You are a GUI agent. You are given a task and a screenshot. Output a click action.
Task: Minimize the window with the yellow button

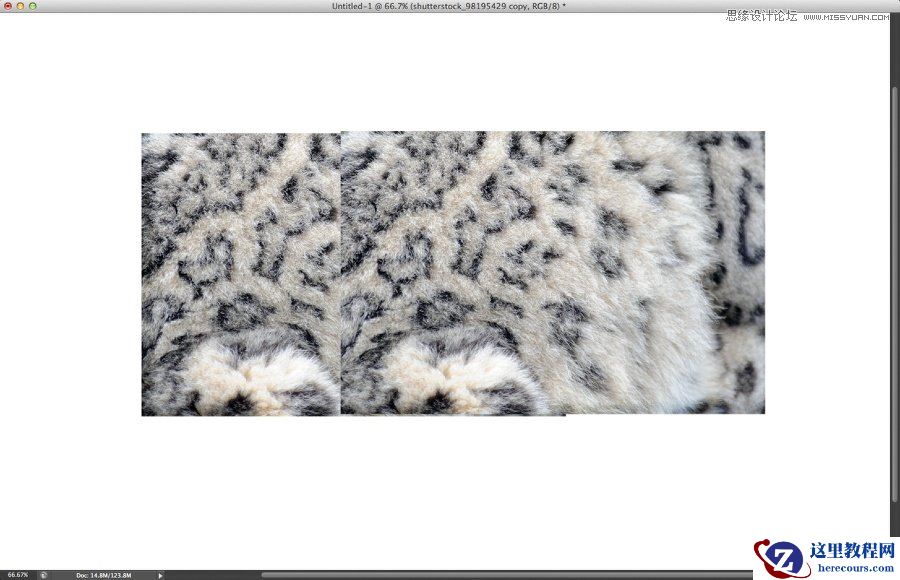click(x=20, y=6)
